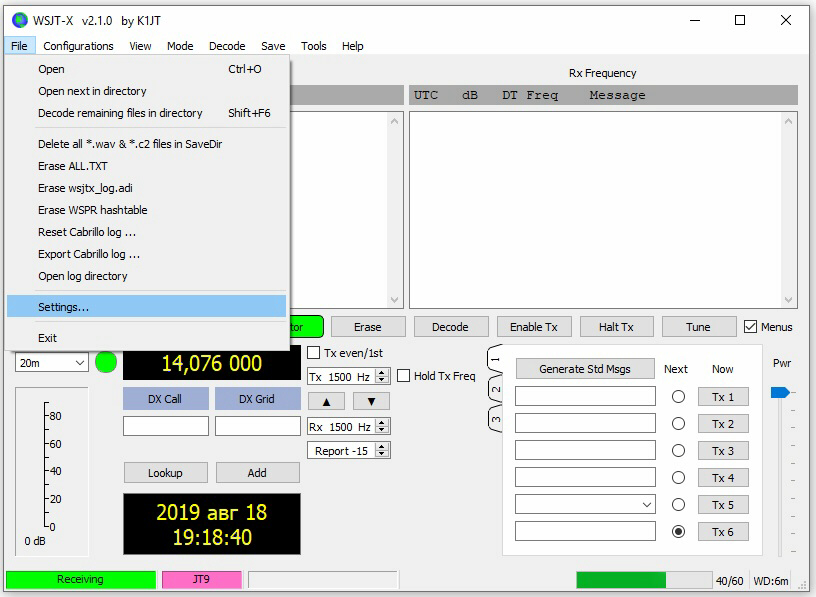Click the JT9 mode status indicator
The width and height of the screenshot is (816, 597).
click(x=202, y=579)
